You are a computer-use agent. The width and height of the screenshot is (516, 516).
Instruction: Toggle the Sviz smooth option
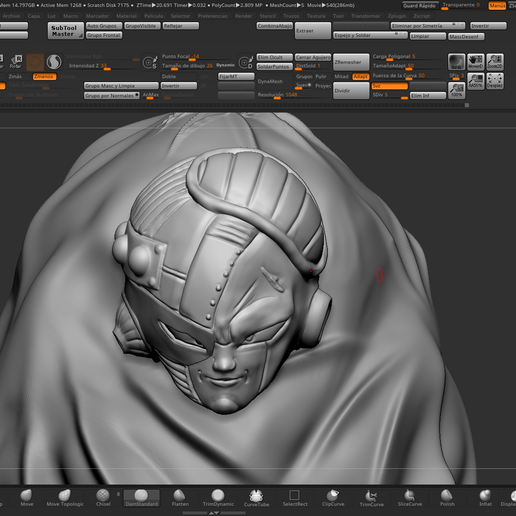click(389, 86)
